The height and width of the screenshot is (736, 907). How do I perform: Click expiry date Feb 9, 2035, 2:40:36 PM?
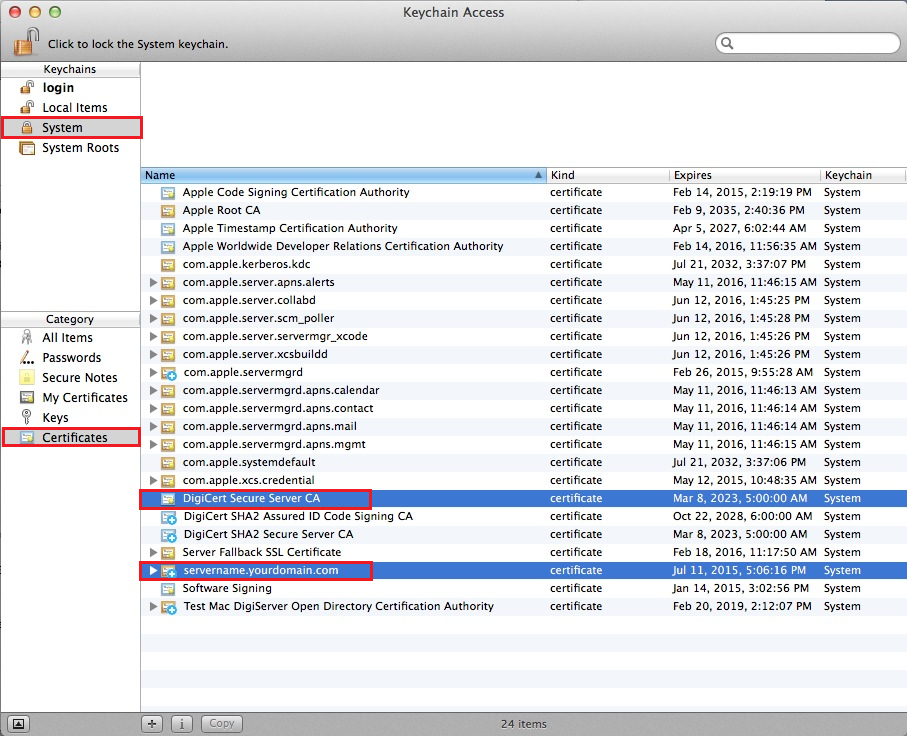click(x=739, y=210)
